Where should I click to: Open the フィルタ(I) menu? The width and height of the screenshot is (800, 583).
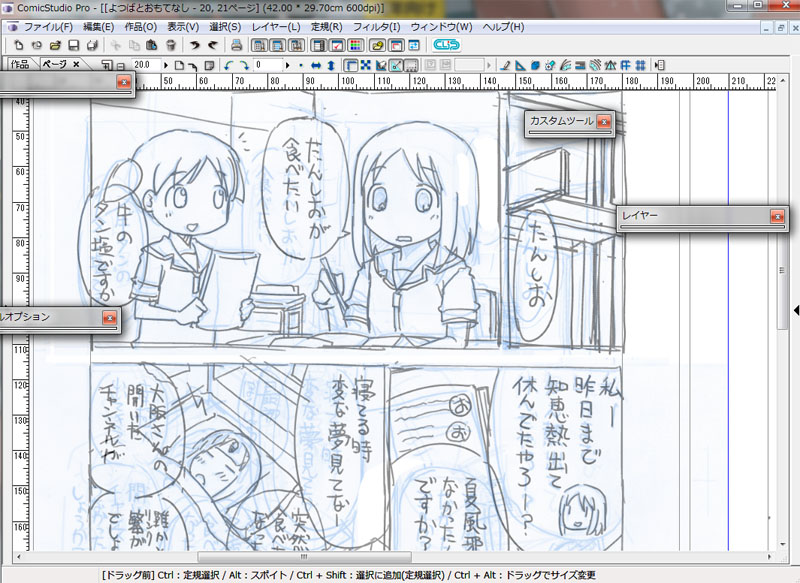pos(377,27)
